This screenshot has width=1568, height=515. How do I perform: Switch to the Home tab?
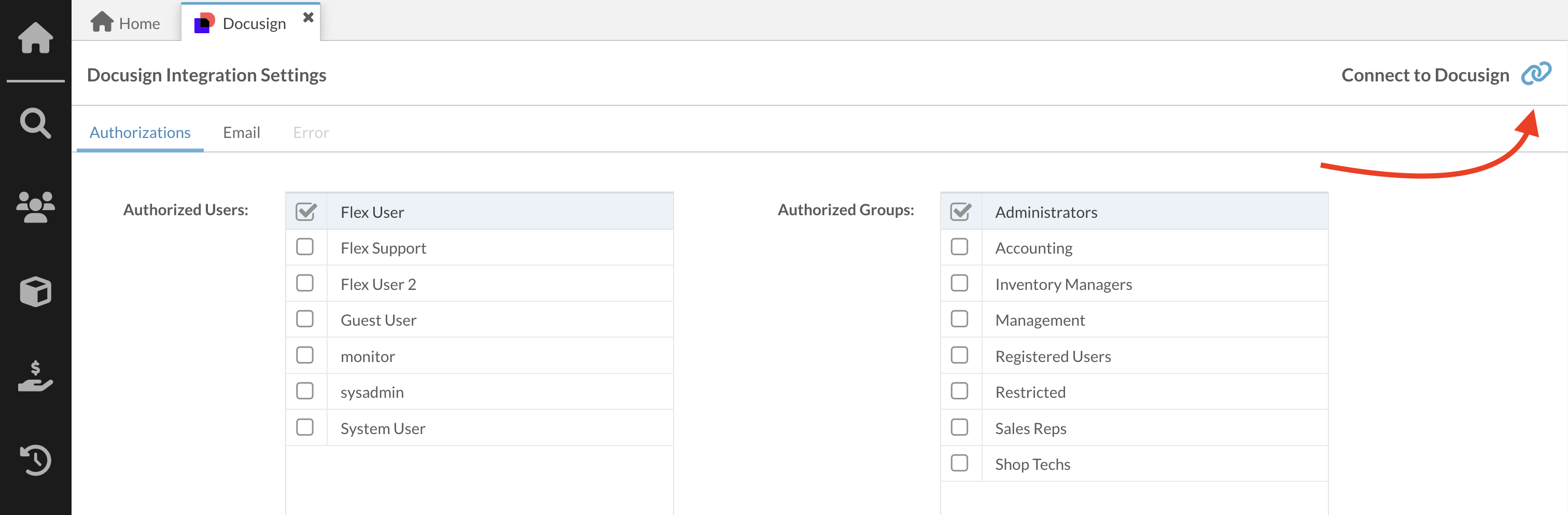[x=125, y=23]
